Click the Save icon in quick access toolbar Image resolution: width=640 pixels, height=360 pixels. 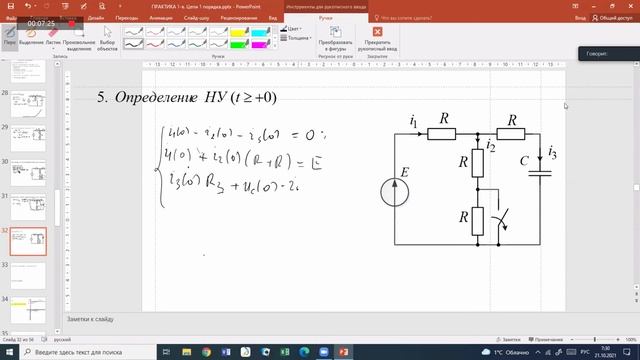click(11, 6)
